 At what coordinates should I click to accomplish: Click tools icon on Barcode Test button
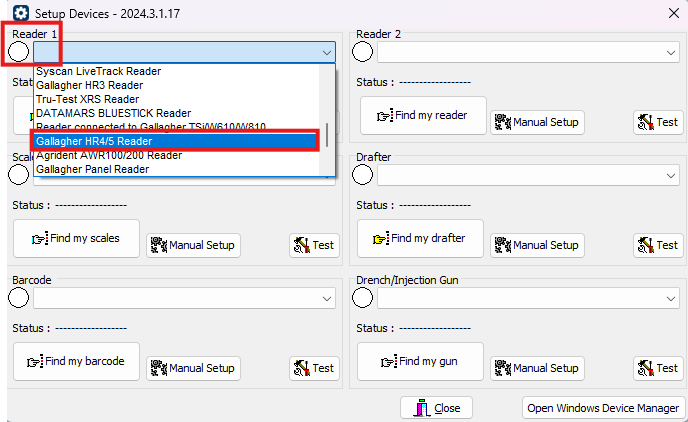(301, 368)
